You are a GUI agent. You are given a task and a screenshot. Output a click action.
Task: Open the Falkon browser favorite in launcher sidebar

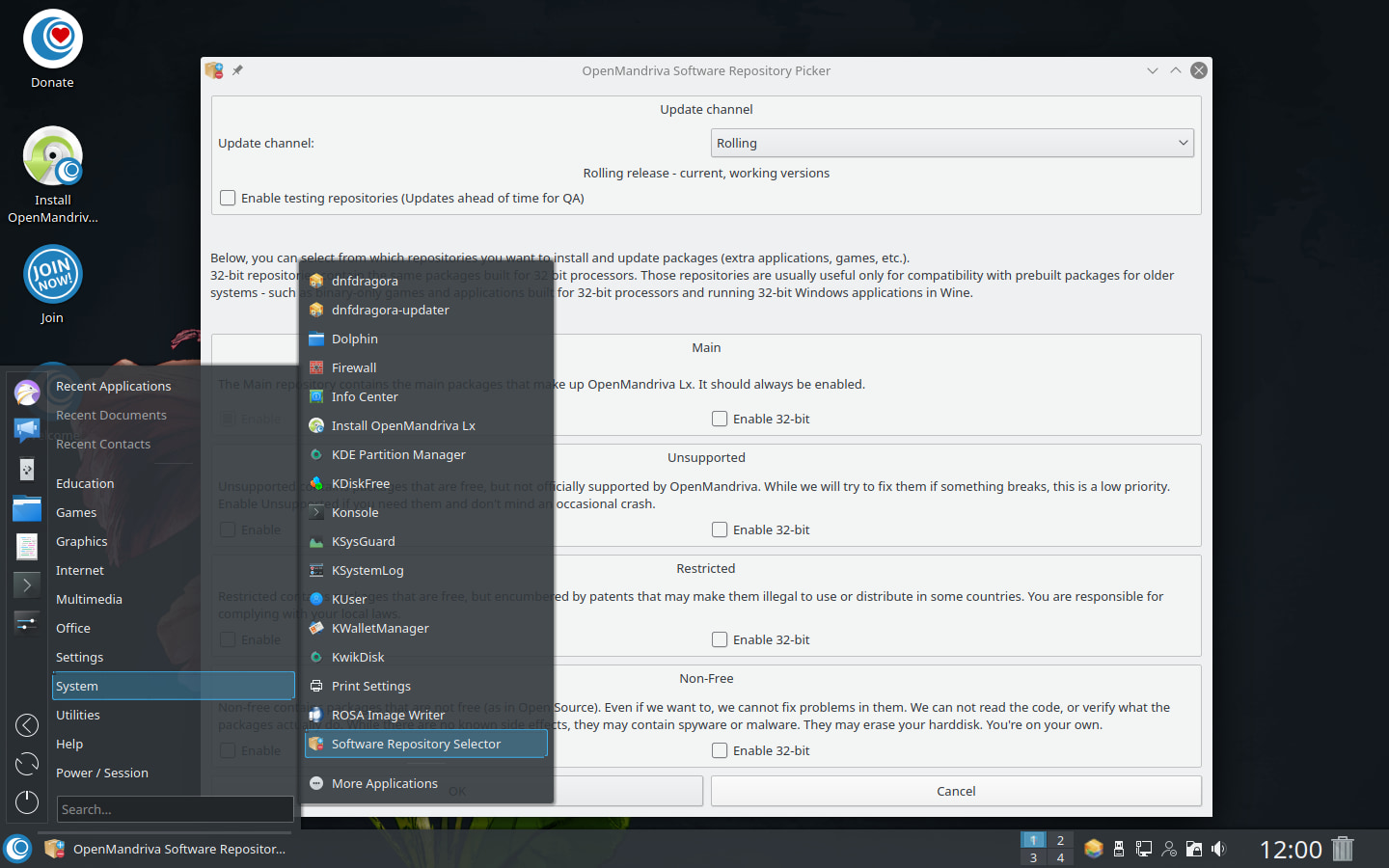27,392
